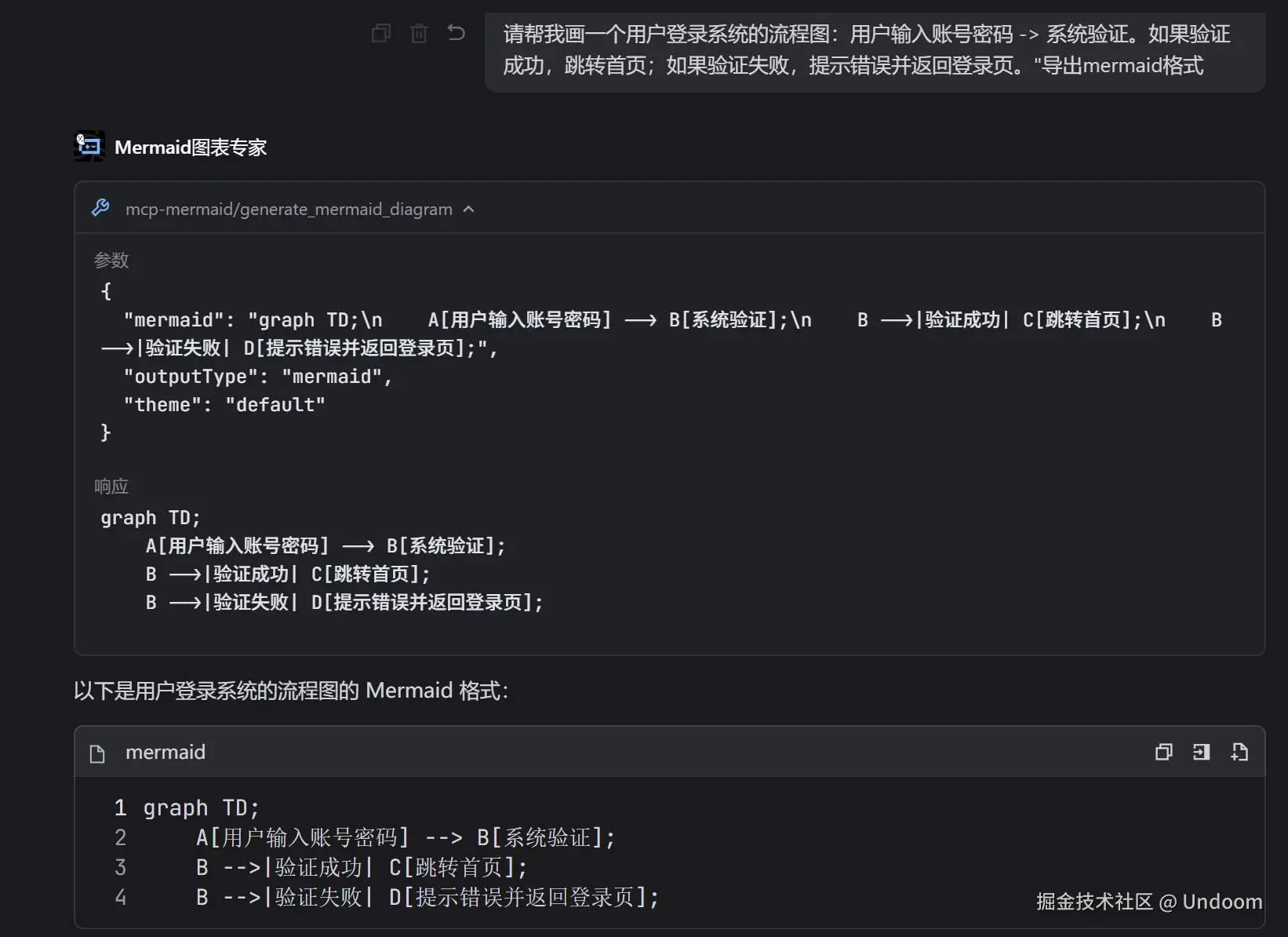Click response line B -->|验证成功| C[跳转首页]
Screen dimensions: 1288x937
tap(288, 574)
